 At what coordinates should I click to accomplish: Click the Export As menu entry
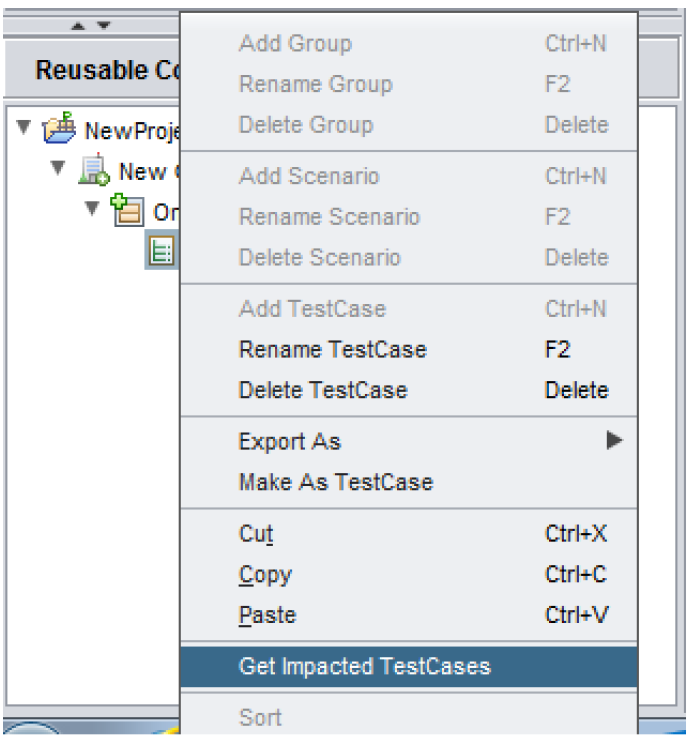coord(290,441)
